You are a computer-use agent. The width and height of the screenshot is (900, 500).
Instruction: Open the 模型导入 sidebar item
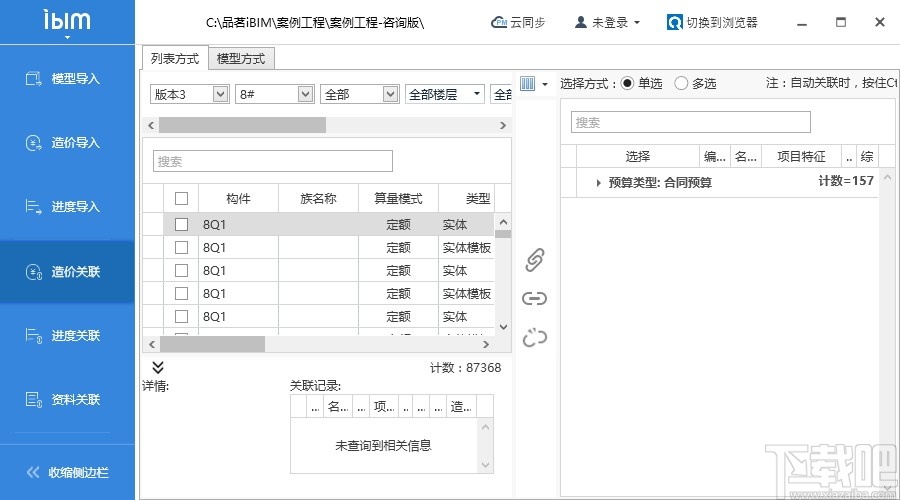[67, 79]
